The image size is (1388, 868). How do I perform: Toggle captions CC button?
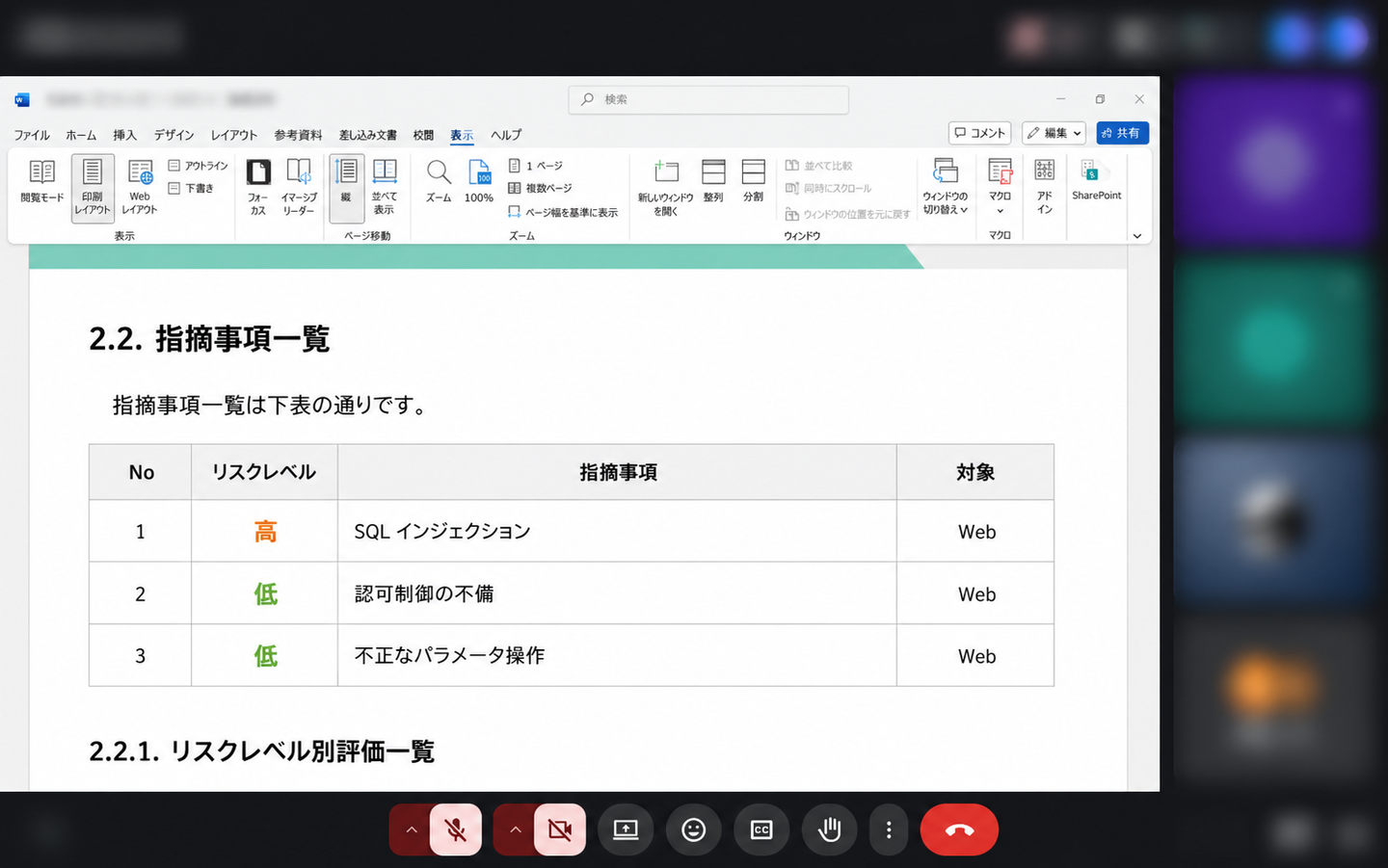(x=761, y=829)
